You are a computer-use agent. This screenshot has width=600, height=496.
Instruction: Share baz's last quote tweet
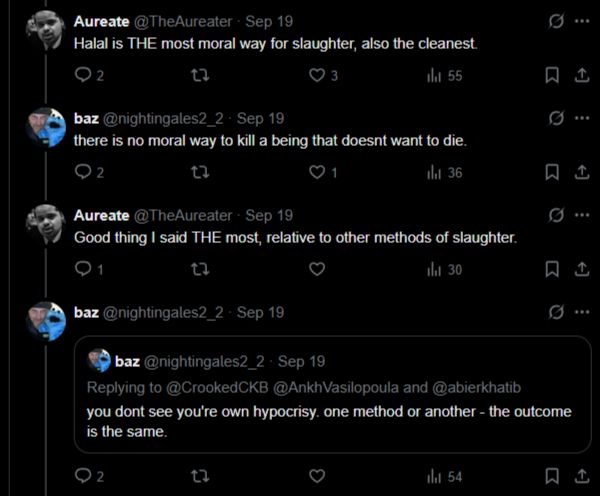pos(579,477)
